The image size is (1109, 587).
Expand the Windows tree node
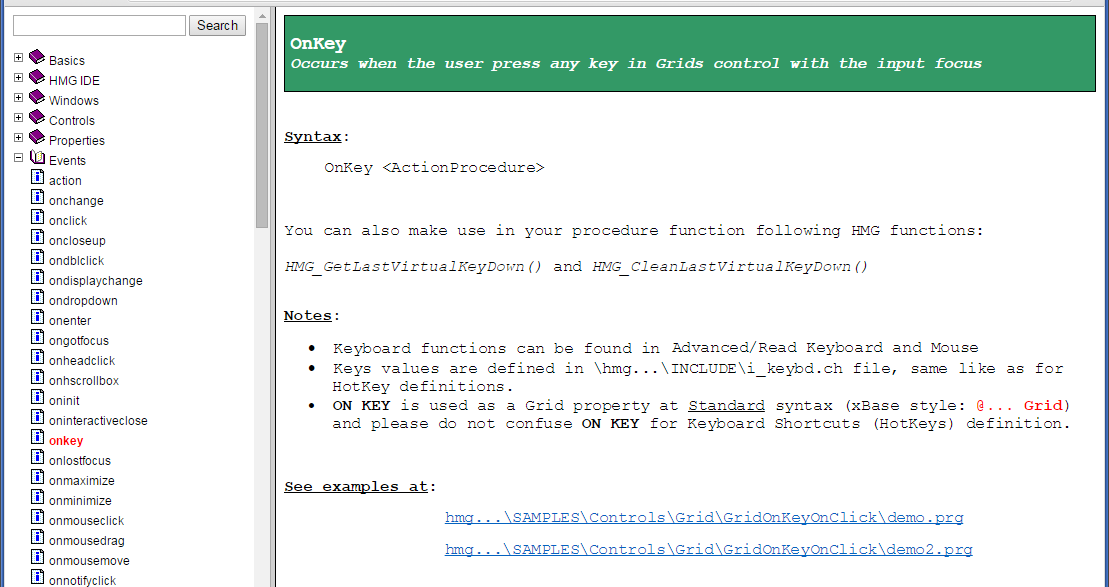click(19, 98)
